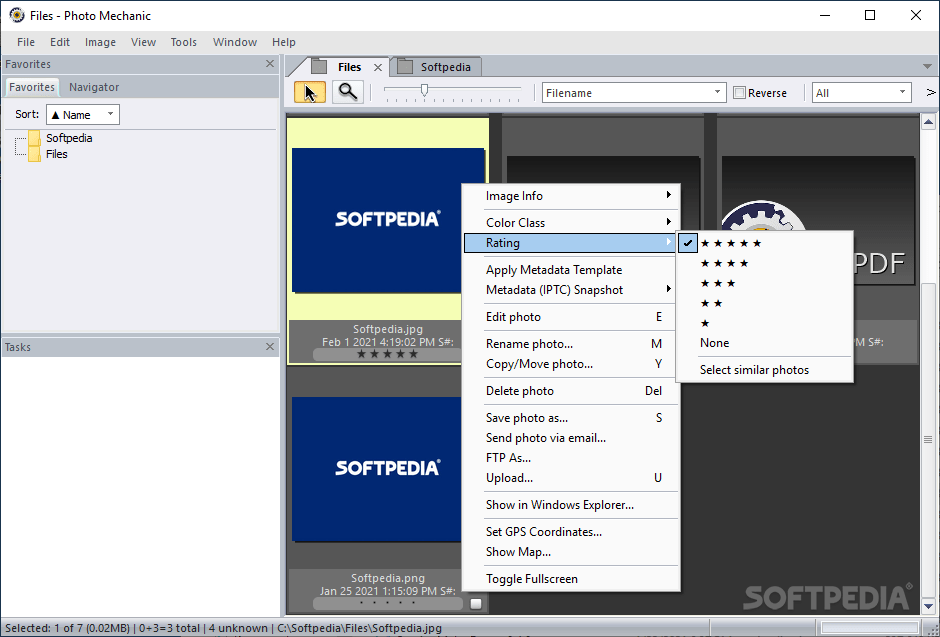940x637 pixels.
Task: Show more toolbar options chevron
Action: click(x=931, y=92)
